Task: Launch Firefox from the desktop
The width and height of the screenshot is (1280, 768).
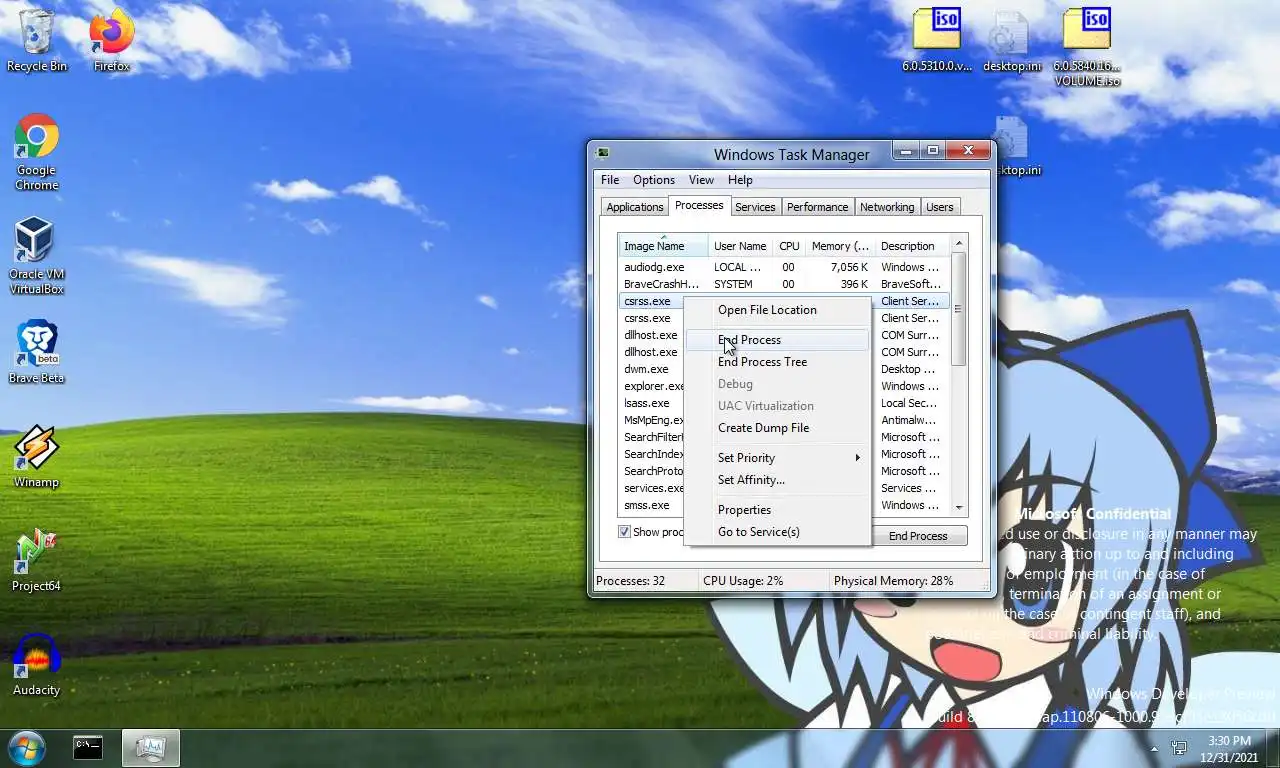Action: pos(111,41)
